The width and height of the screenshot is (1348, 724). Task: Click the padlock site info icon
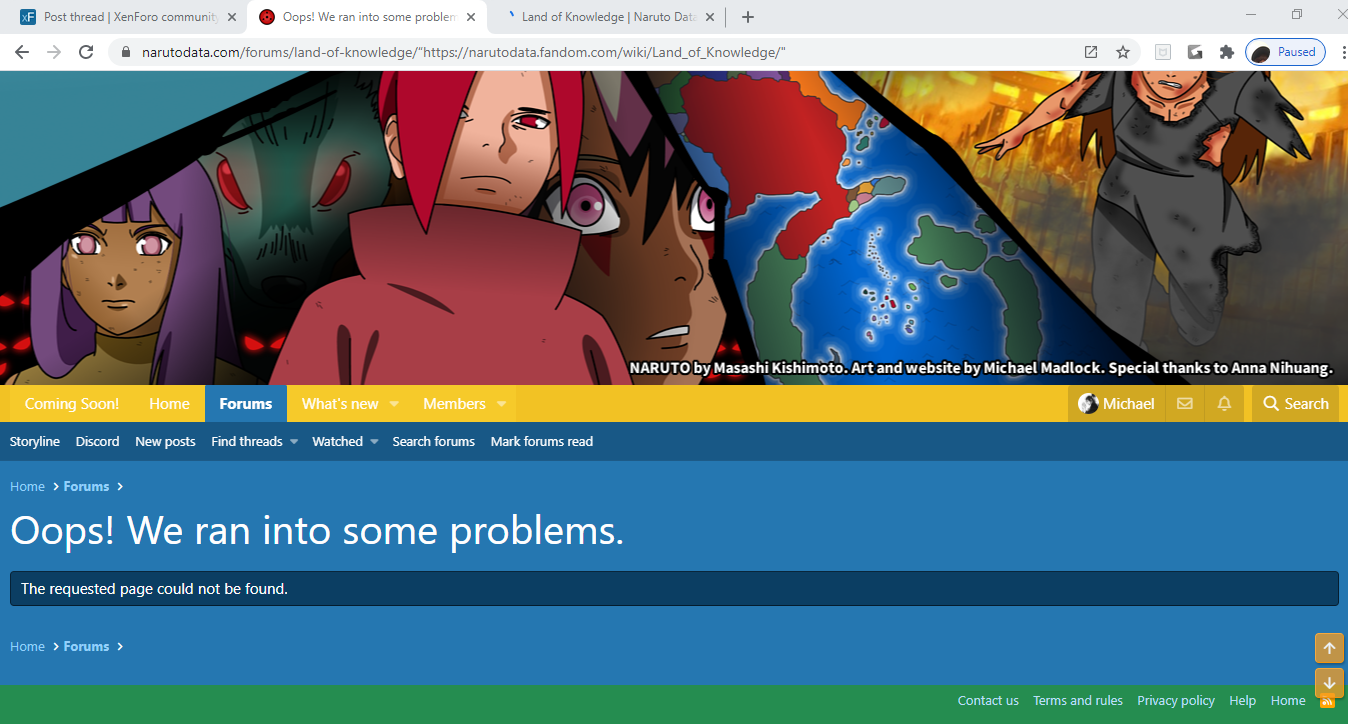[x=126, y=52]
